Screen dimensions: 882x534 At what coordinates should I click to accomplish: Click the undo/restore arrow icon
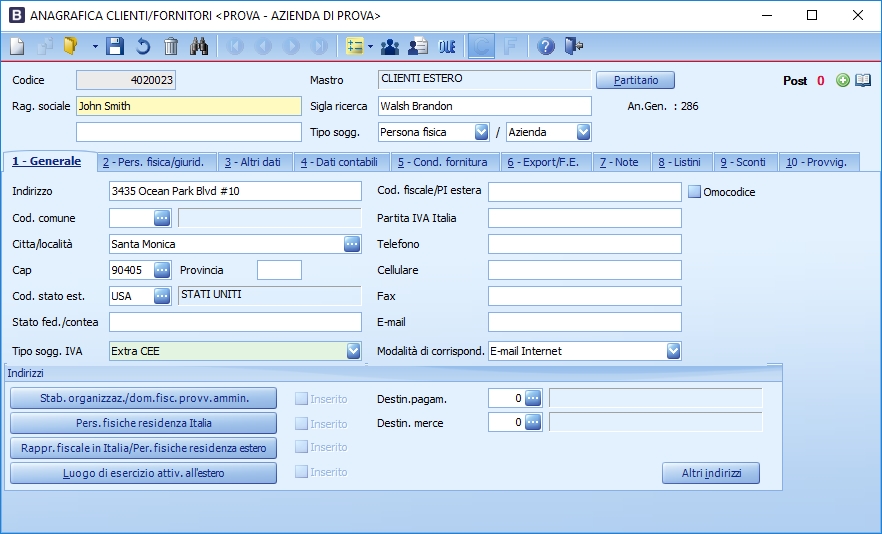(143, 46)
